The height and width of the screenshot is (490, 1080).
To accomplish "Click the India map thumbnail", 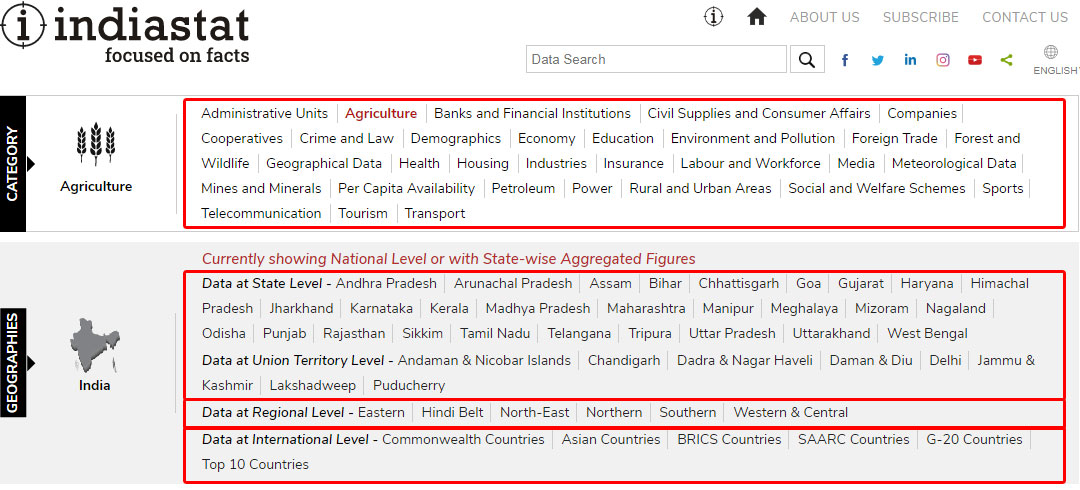I will (x=95, y=345).
